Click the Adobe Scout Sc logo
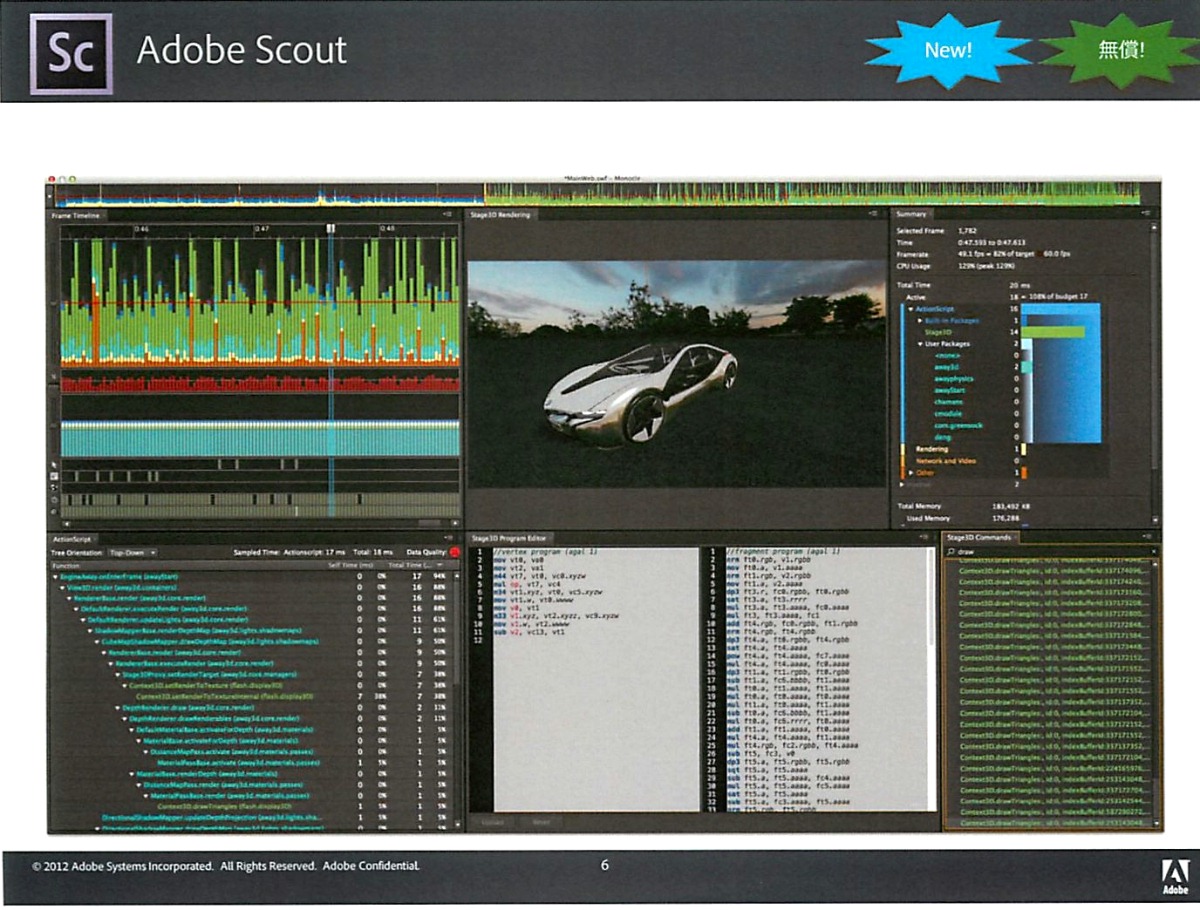This screenshot has height=910, width=1200. (x=70, y=54)
